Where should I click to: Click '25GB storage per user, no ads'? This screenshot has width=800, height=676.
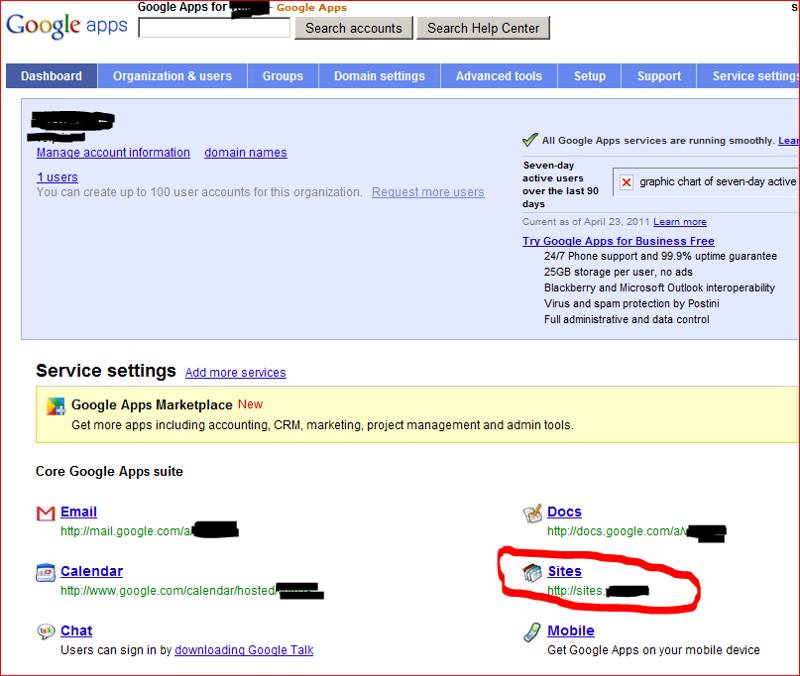[618, 272]
